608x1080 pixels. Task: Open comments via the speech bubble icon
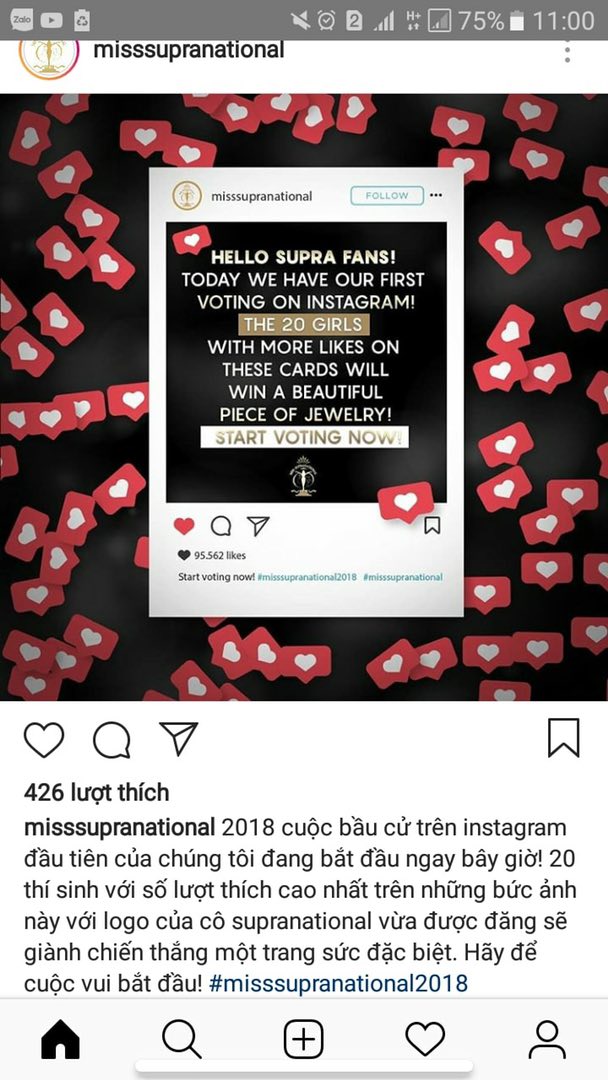coord(112,740)
